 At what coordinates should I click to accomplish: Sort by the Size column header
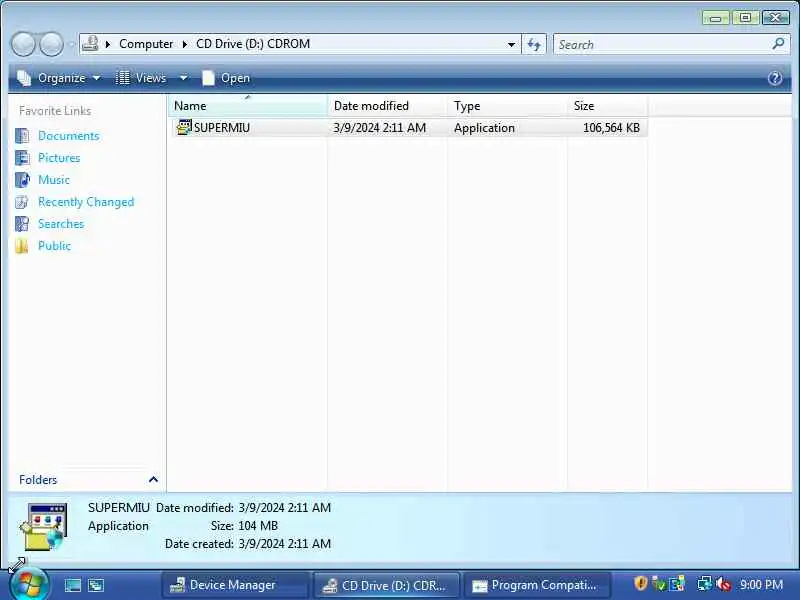(x=607, y=106)
